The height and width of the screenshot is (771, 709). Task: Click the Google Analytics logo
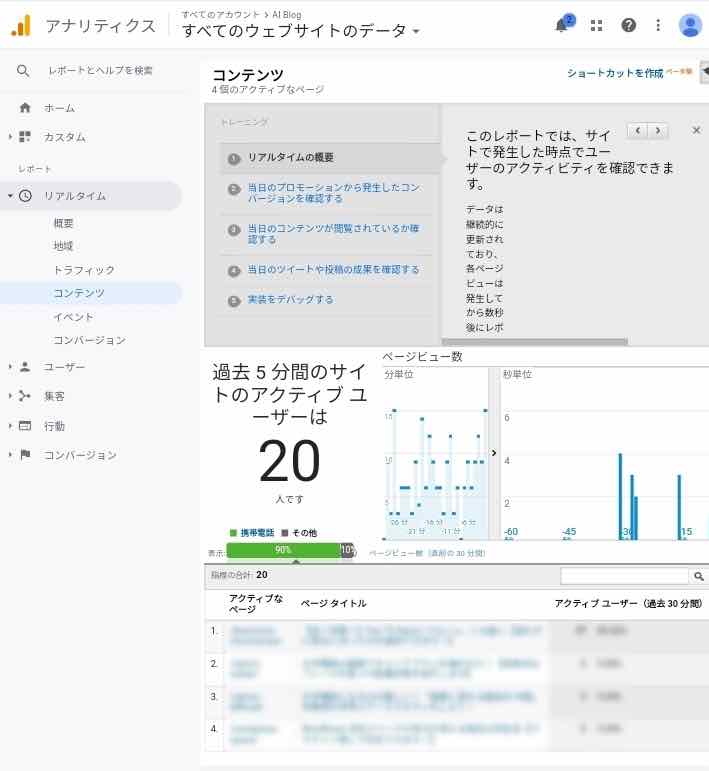21,26
